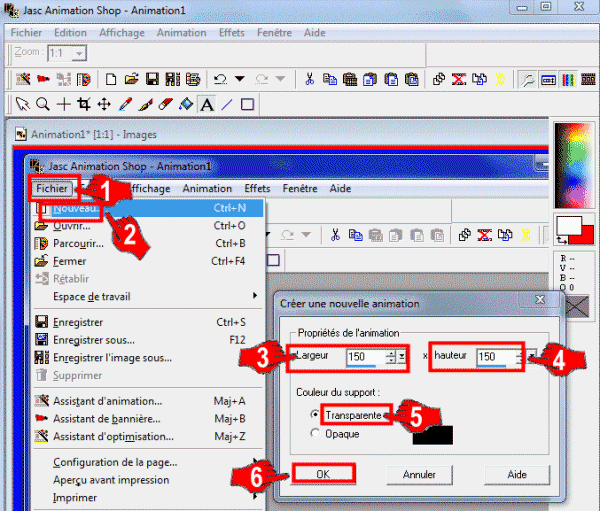Click the Browse icon in main toolbar
The height and width of the screenshot is (511, 600).
click(x=83, y=80)
